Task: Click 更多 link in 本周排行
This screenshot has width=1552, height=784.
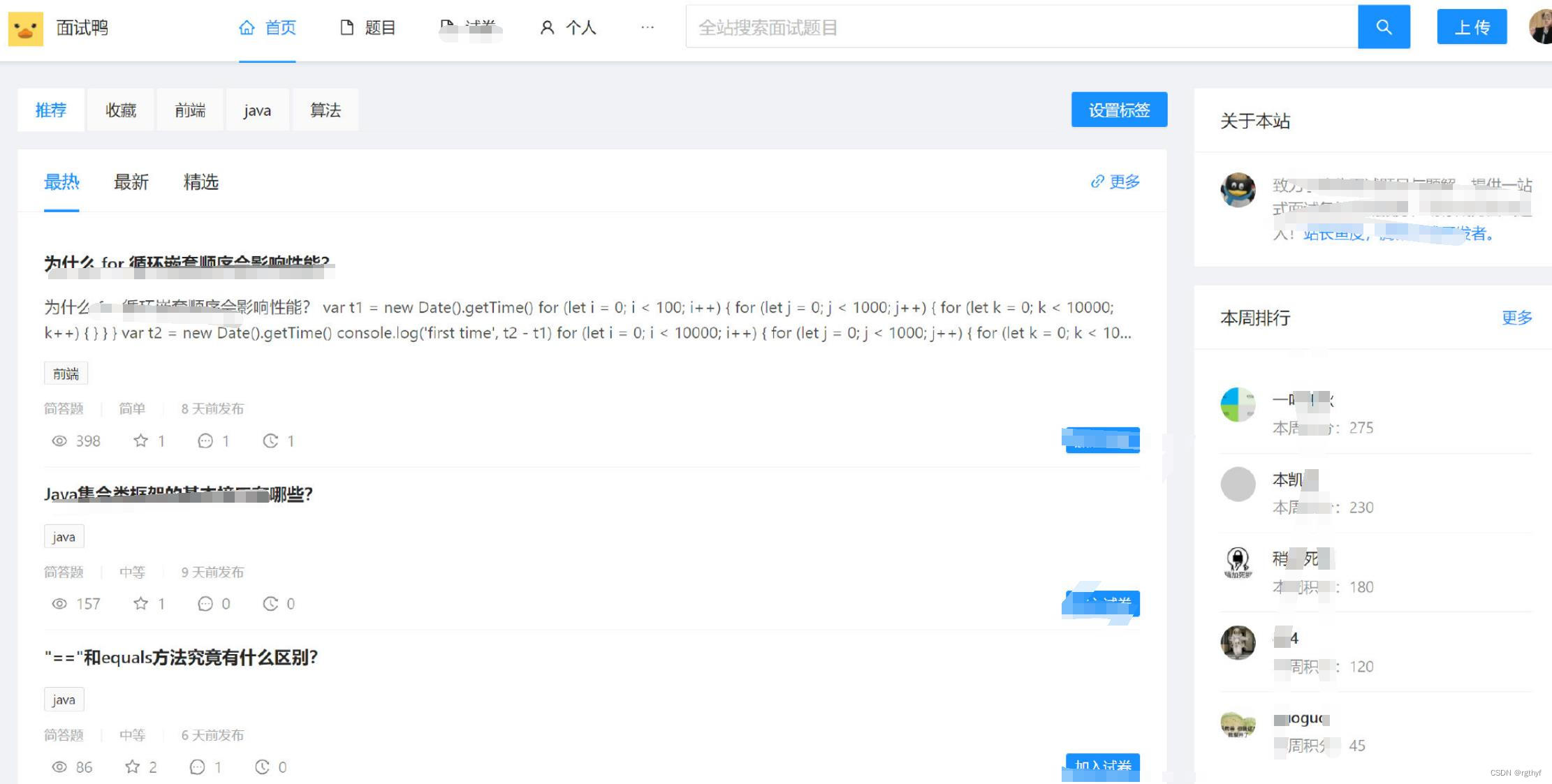Action: (1516, 318)
